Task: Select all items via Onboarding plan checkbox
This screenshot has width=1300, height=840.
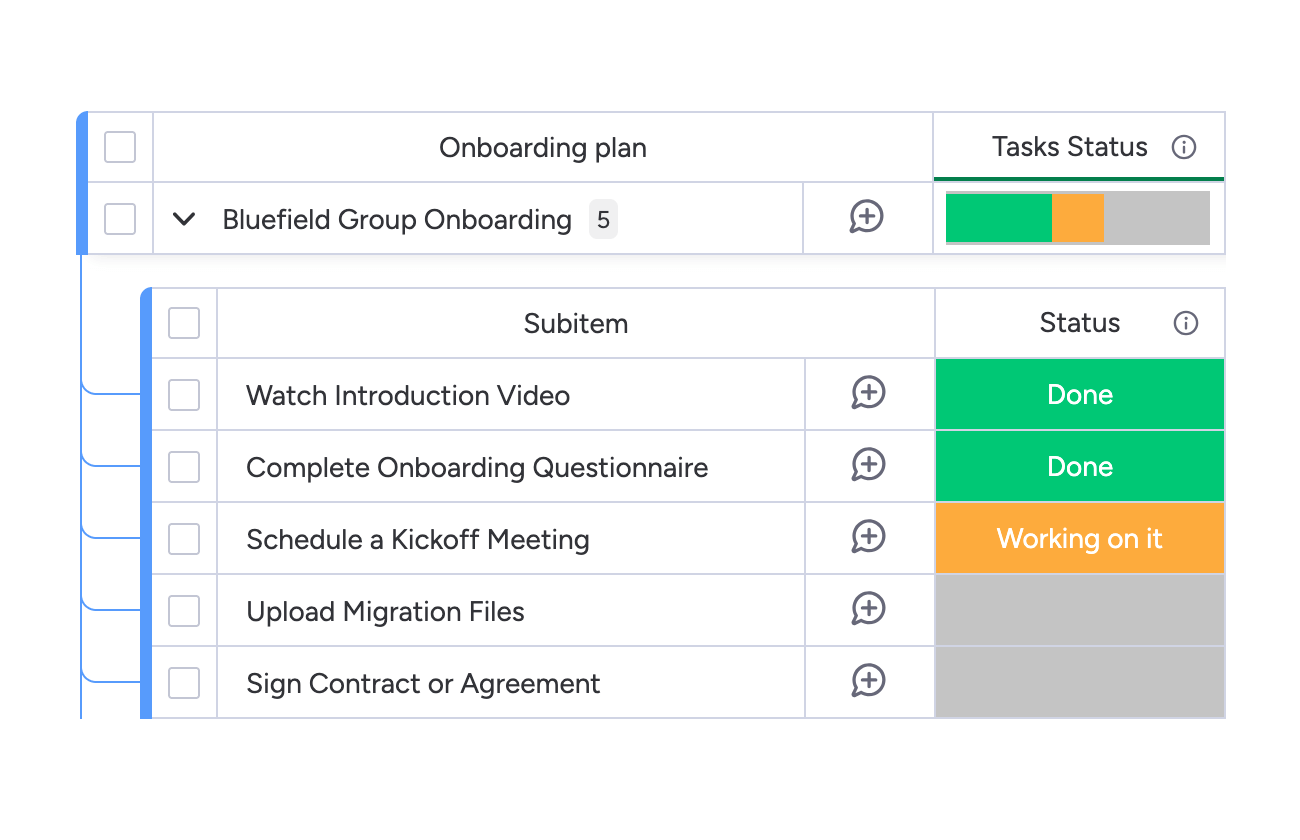Action: (120, 147)
